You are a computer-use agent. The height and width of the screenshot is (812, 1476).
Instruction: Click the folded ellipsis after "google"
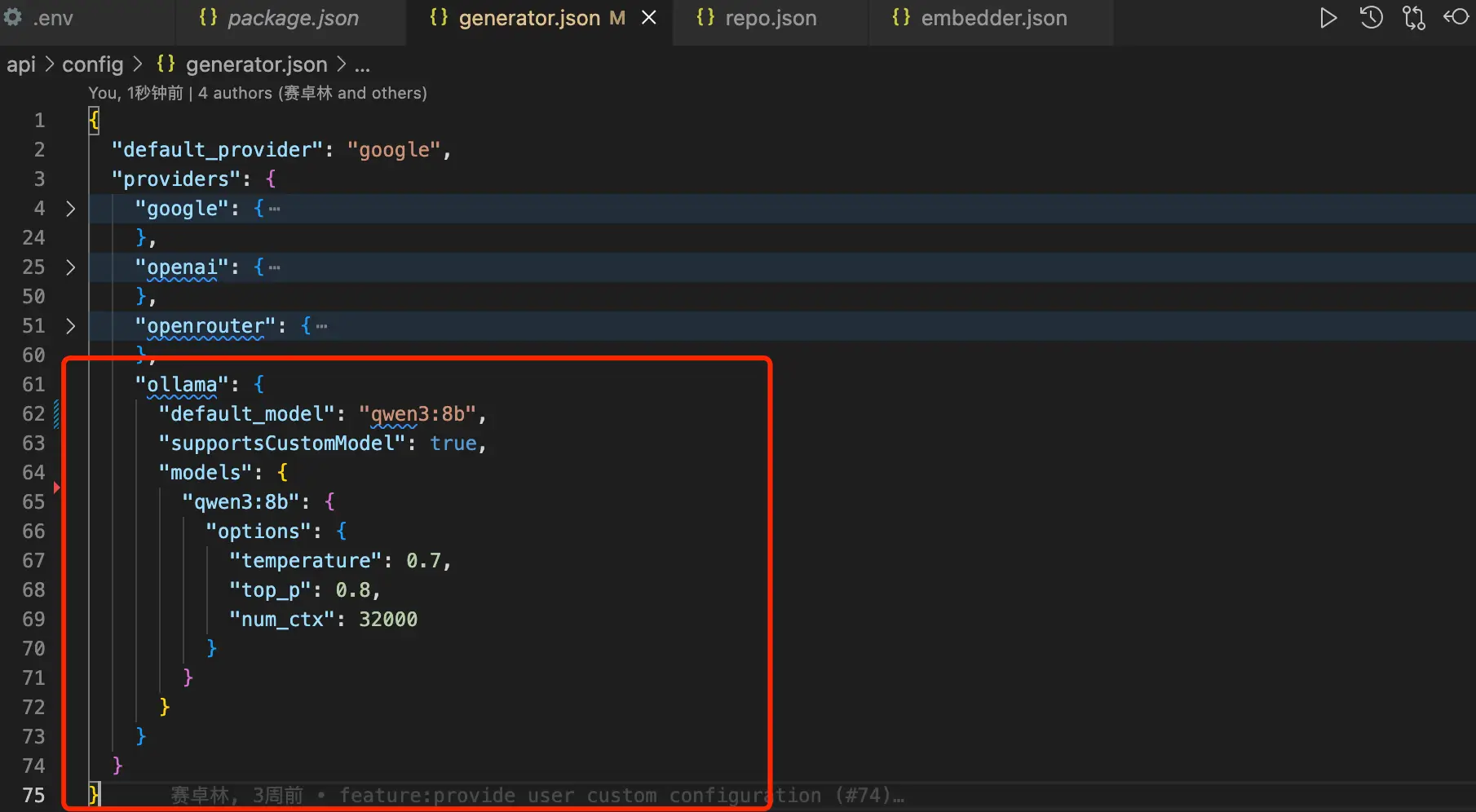coord(274,210)
